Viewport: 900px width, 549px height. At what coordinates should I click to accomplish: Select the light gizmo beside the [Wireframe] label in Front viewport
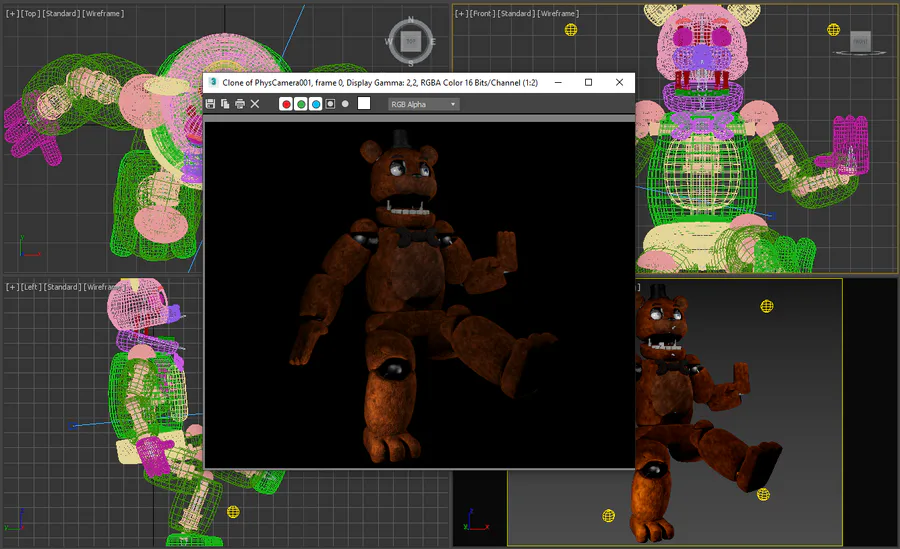(571, 30)
